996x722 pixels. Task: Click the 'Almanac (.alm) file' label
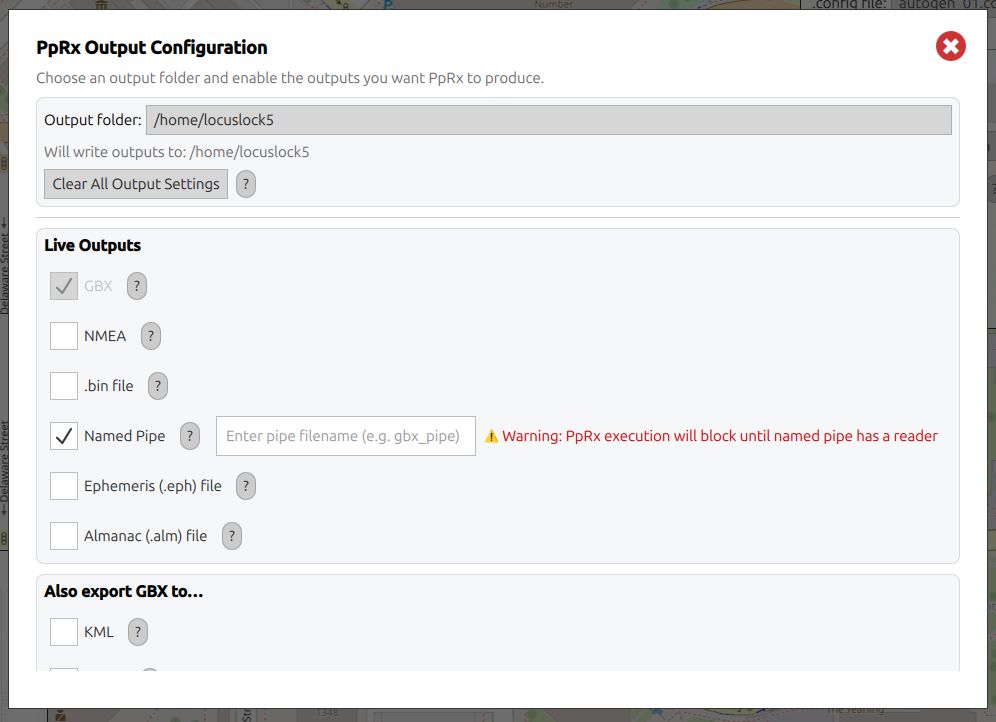145,536
